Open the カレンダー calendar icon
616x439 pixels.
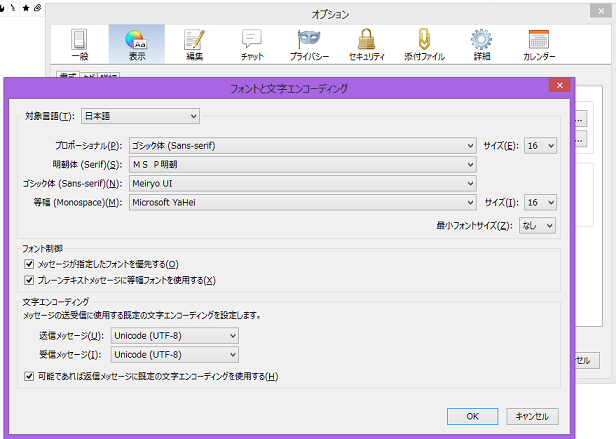pyautogui.click(x=539, y=44)
